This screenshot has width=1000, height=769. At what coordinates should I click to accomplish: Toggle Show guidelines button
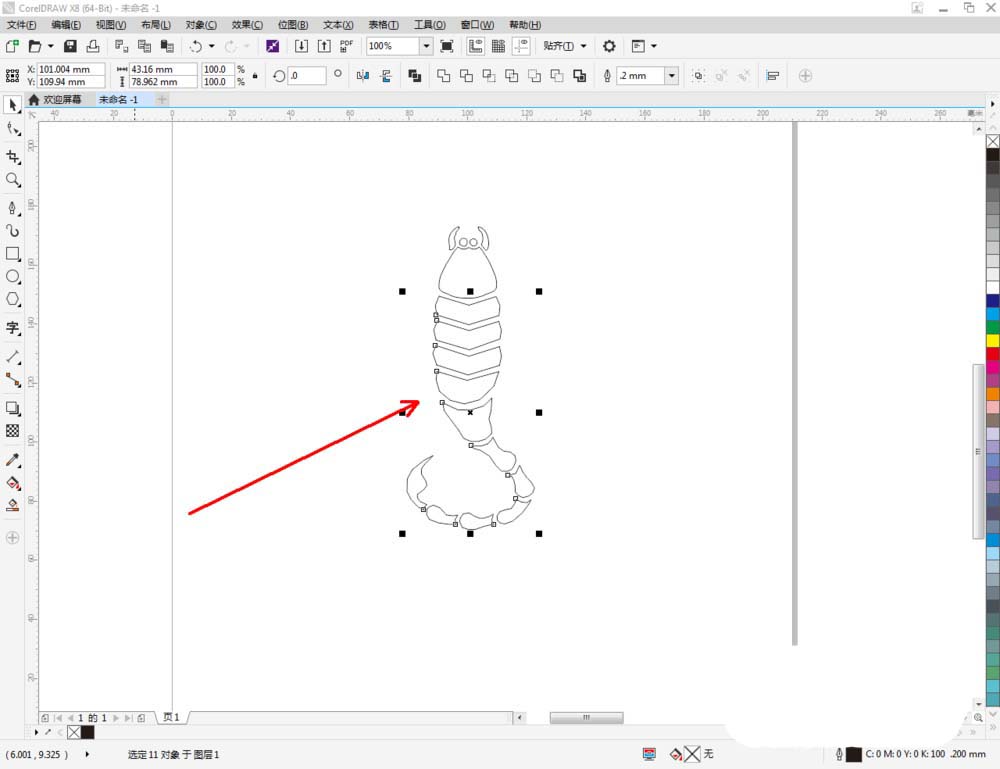tap(521, 46)
